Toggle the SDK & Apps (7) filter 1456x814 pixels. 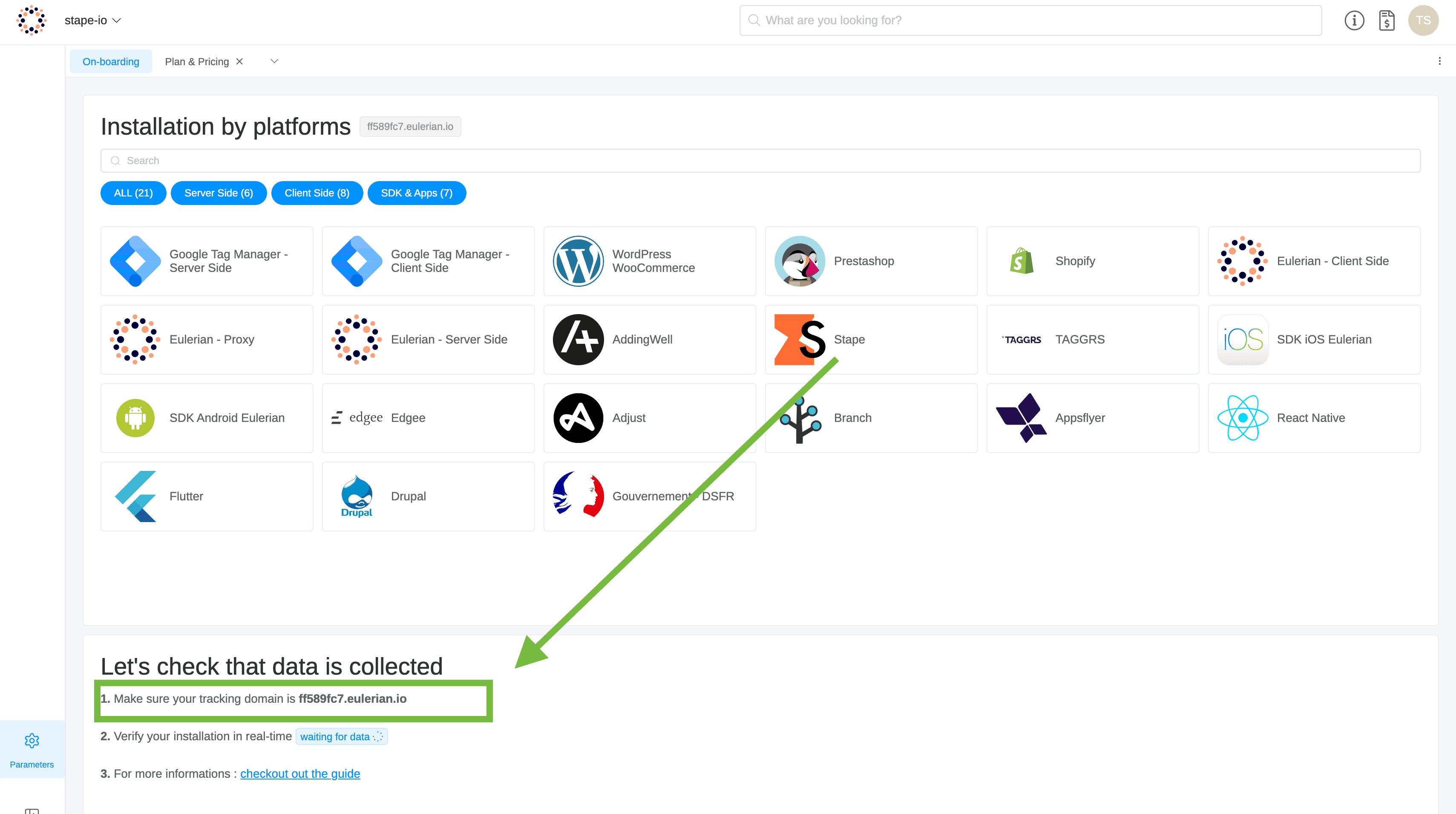click(417, 193)
